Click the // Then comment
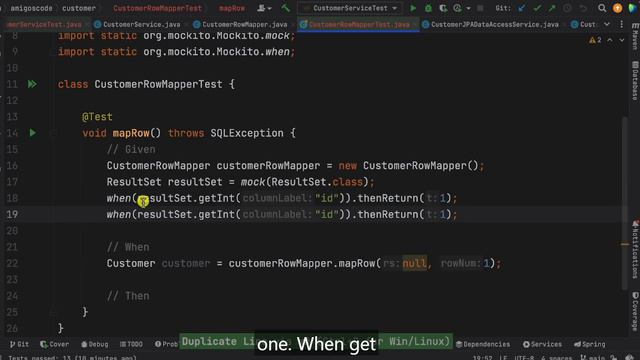 (128, 296)
